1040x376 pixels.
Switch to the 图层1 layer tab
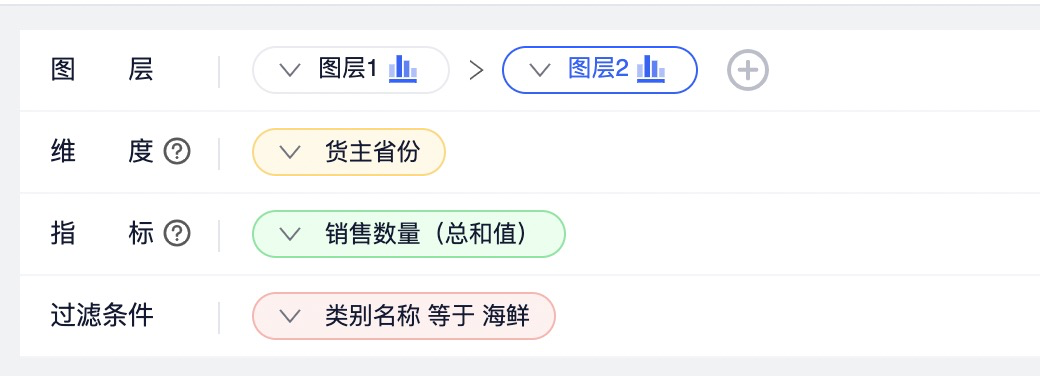click(x=351, y=70)
